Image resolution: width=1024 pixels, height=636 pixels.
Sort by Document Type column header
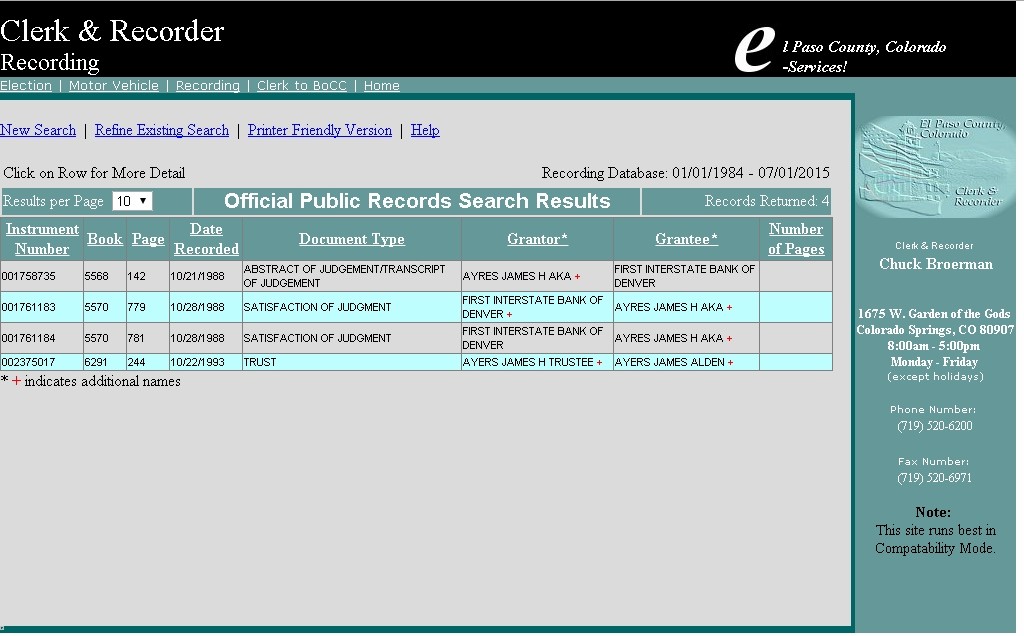click(x=352, y=239)
